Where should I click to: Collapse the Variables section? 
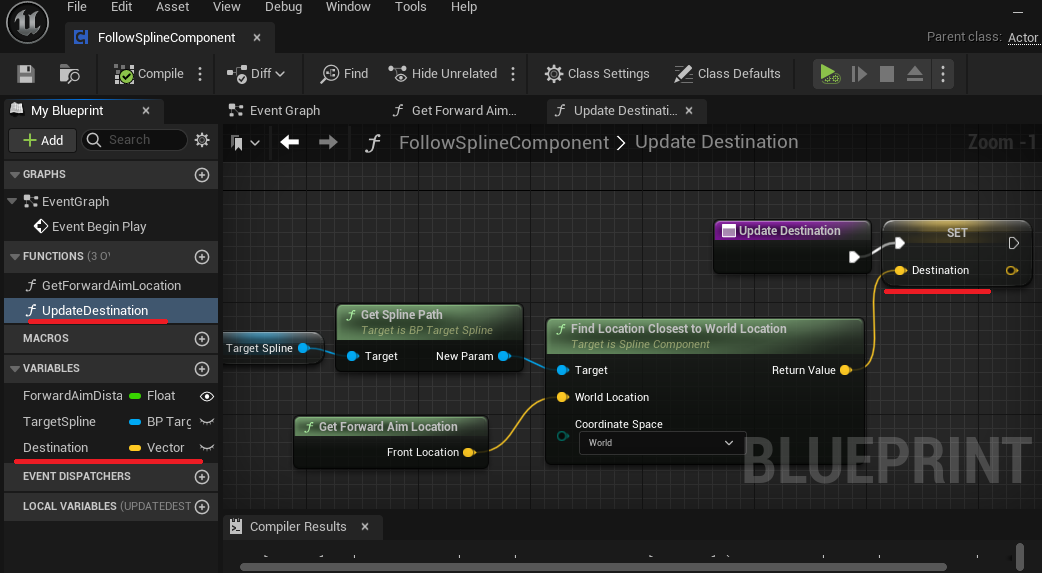(15, 368)
